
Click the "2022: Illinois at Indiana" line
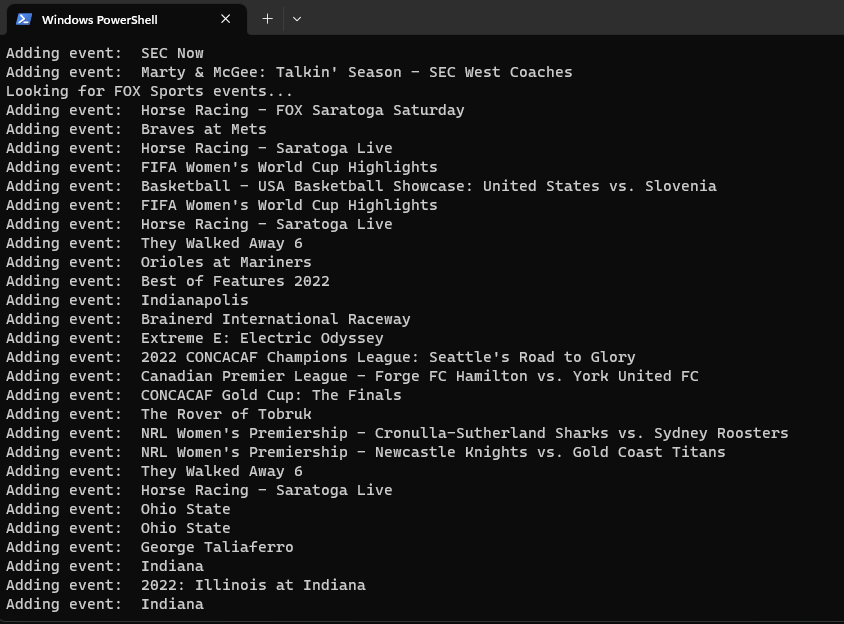253,585
